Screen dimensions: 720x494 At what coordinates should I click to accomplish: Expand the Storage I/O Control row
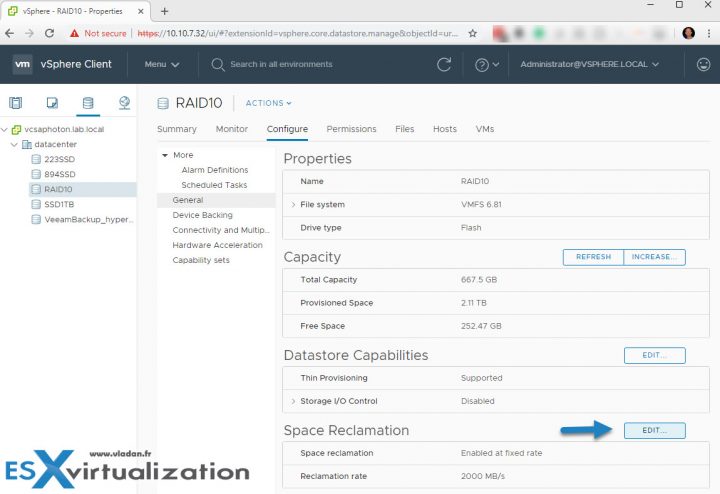tap(293, 401)
